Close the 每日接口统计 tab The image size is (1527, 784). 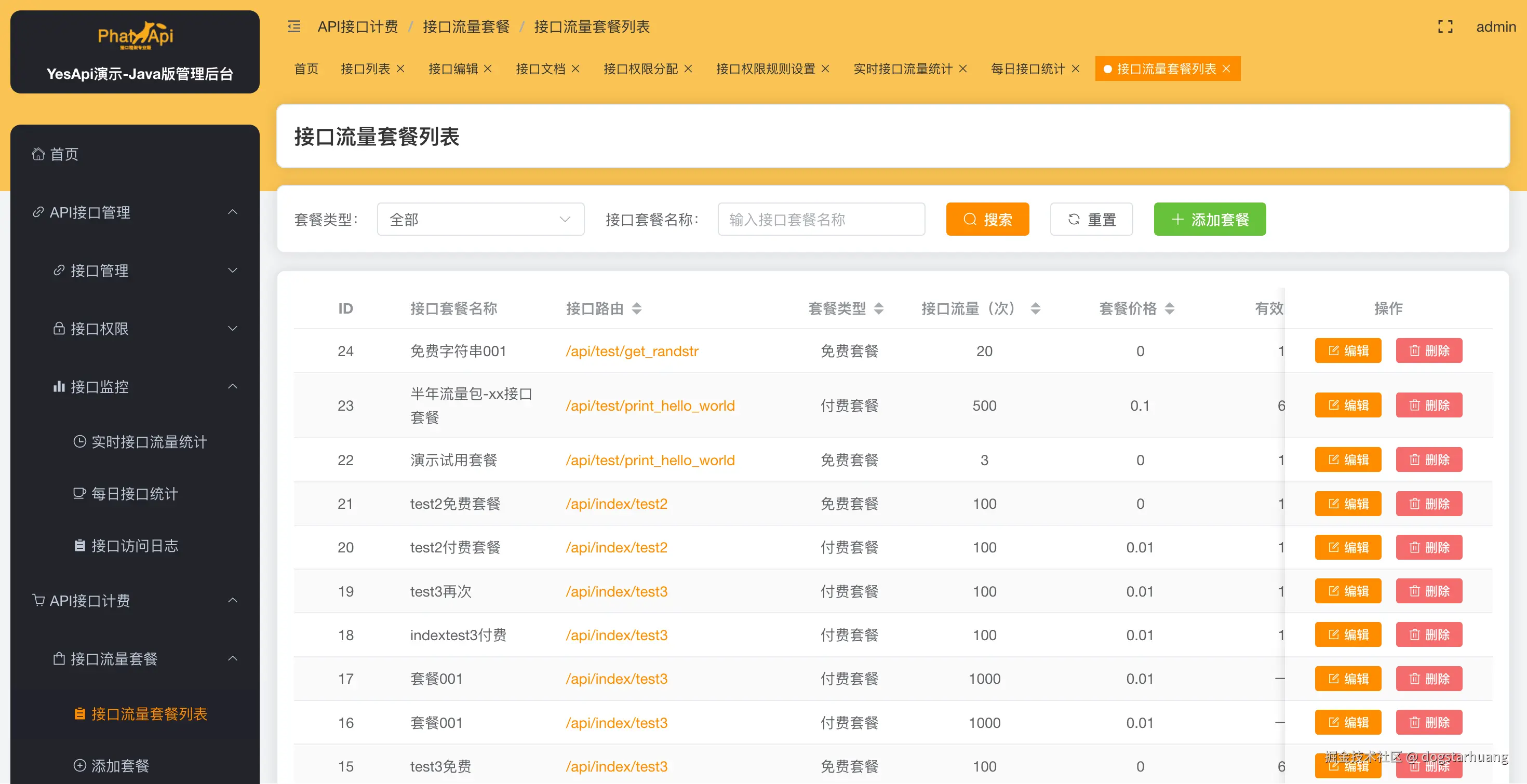click(1076, 69)
